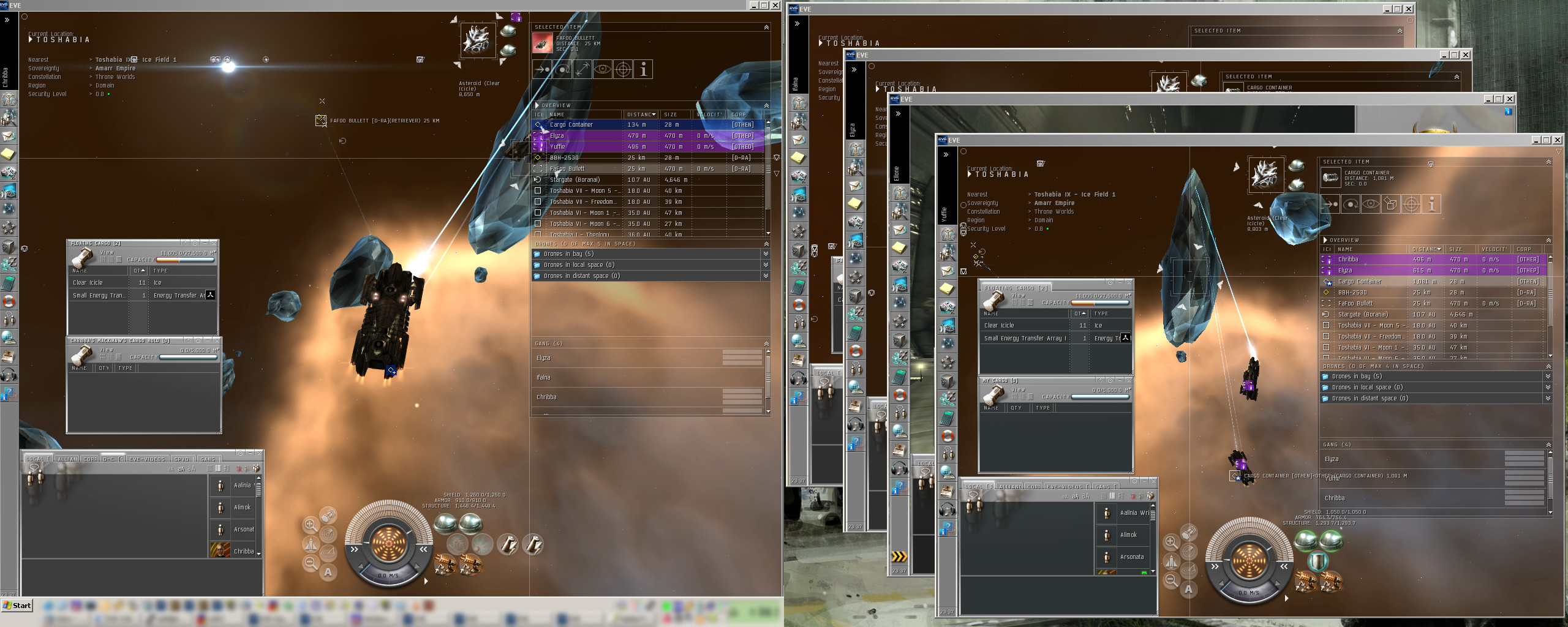The image size is (1568, 627).
Task: Keep FaFoo Bullett at range
Action: pyautogui.click(x=582, y=69)
